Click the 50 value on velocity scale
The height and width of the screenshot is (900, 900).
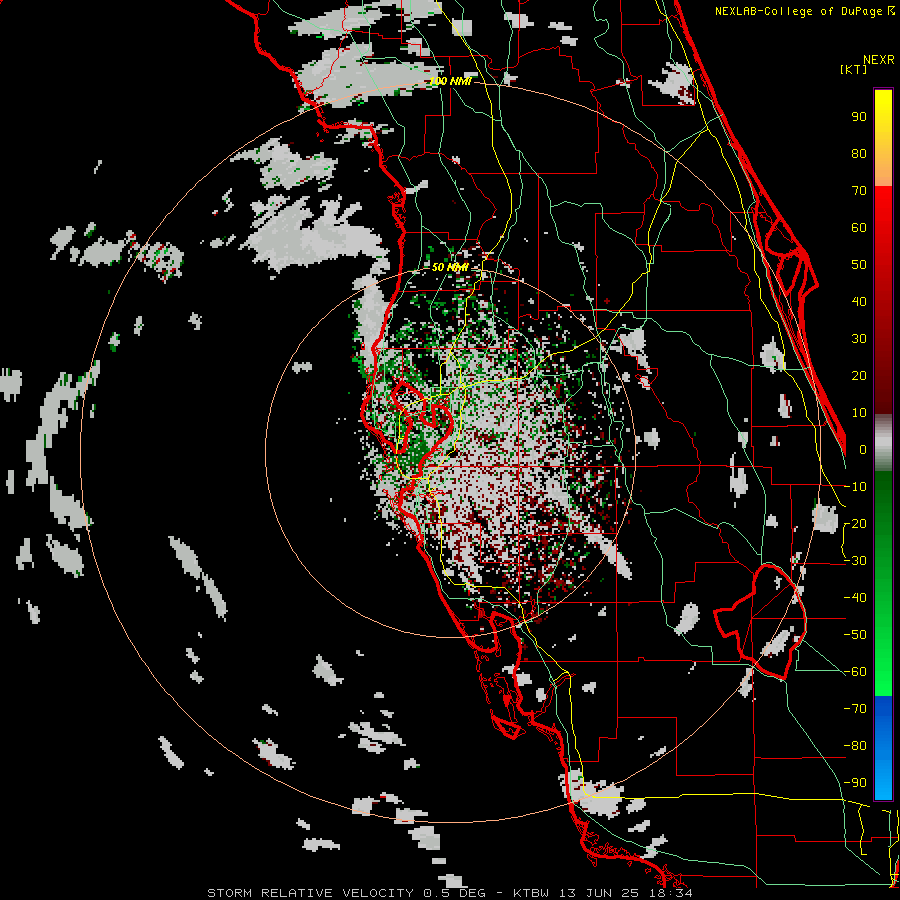(859, 265)
